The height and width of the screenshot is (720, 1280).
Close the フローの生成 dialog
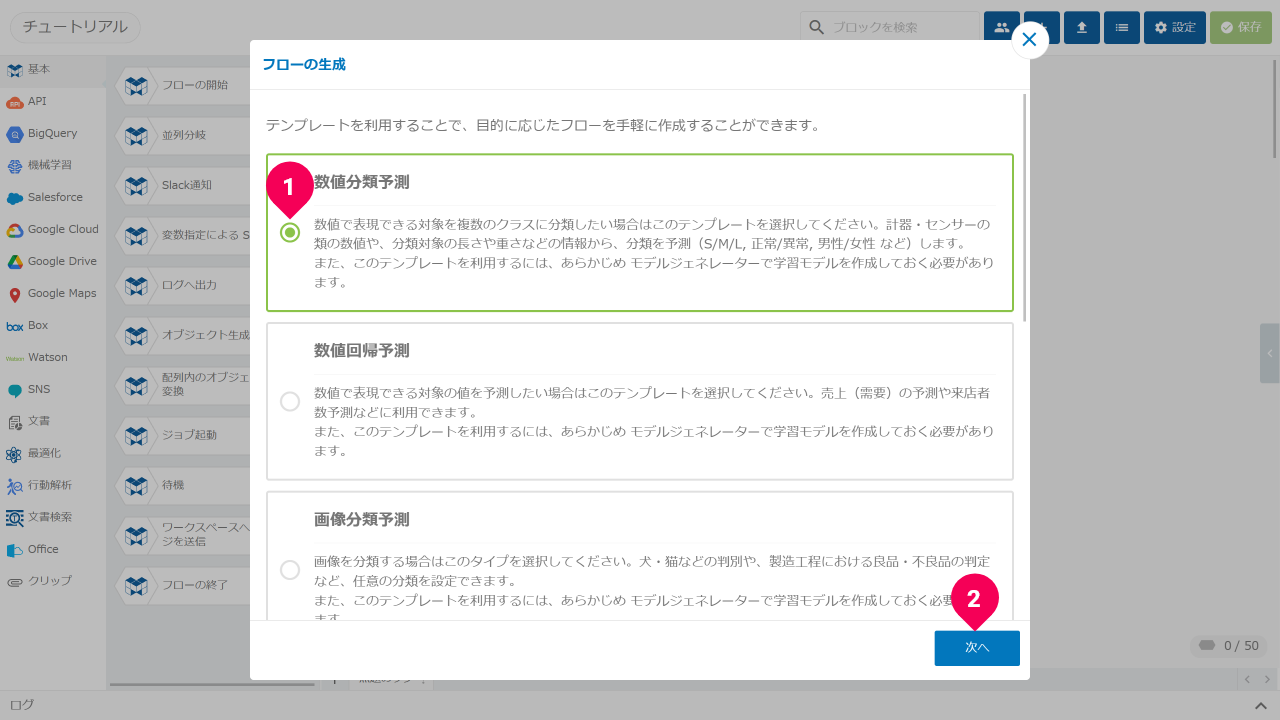pyautogui.click(x=1029, y=40)
